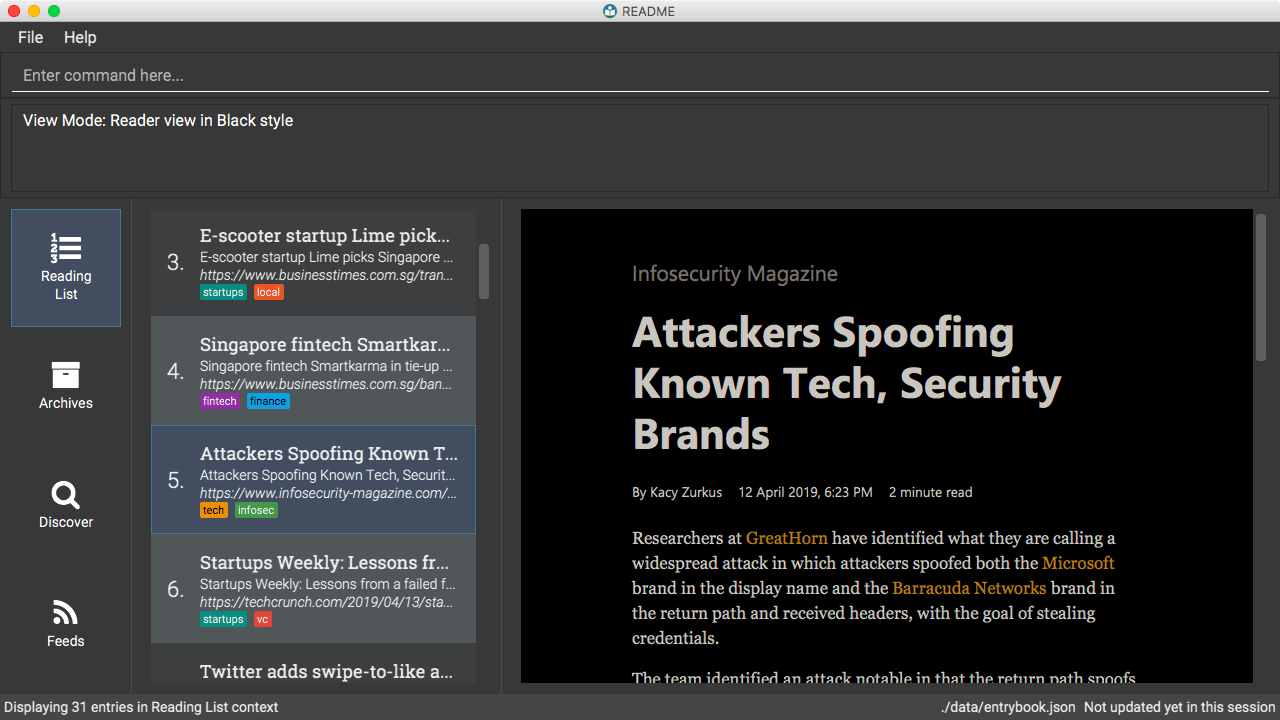
Task: Click the fintech tag
Action: tap(220, 401)
